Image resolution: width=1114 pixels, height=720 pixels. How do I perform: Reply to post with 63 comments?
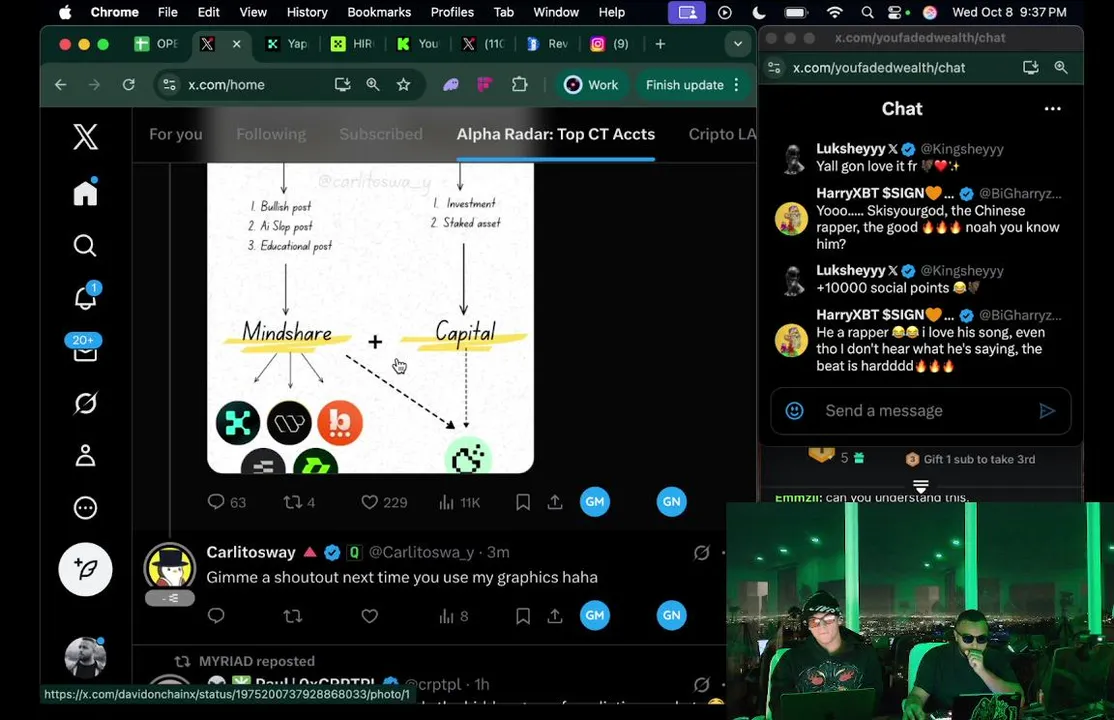[x=227, y=503]
